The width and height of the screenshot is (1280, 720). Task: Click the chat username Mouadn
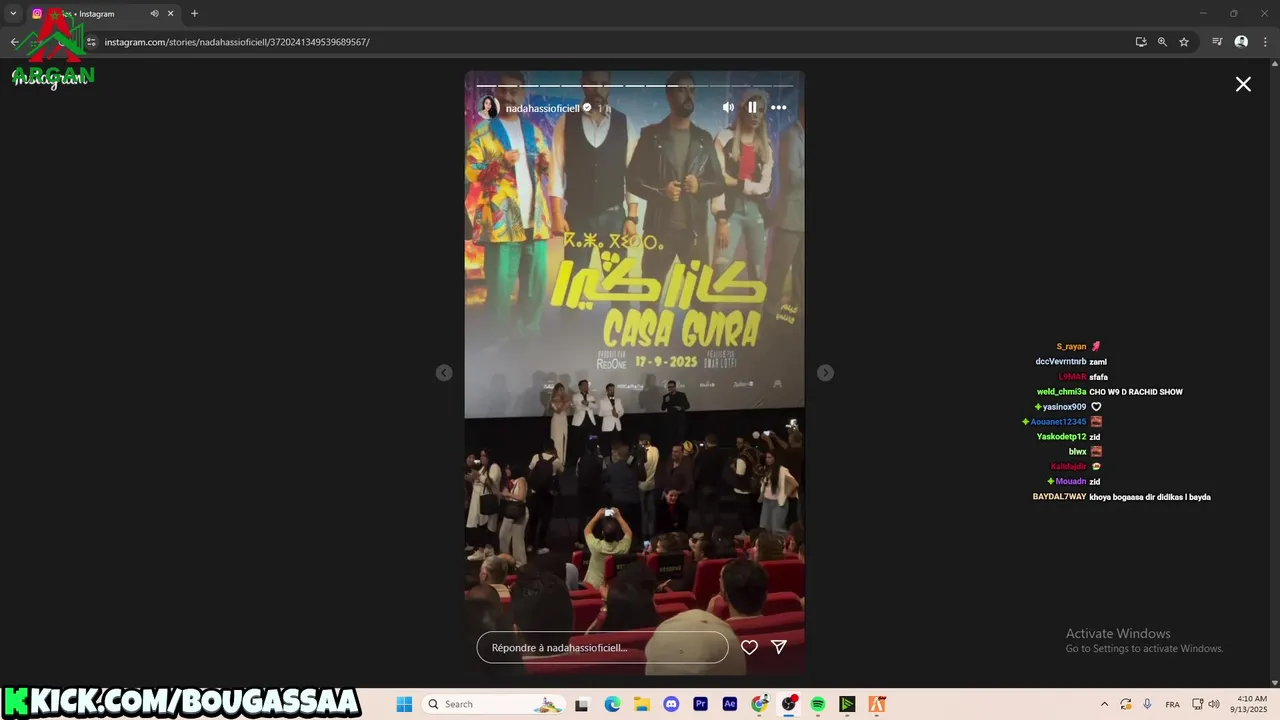(1071, 482)
